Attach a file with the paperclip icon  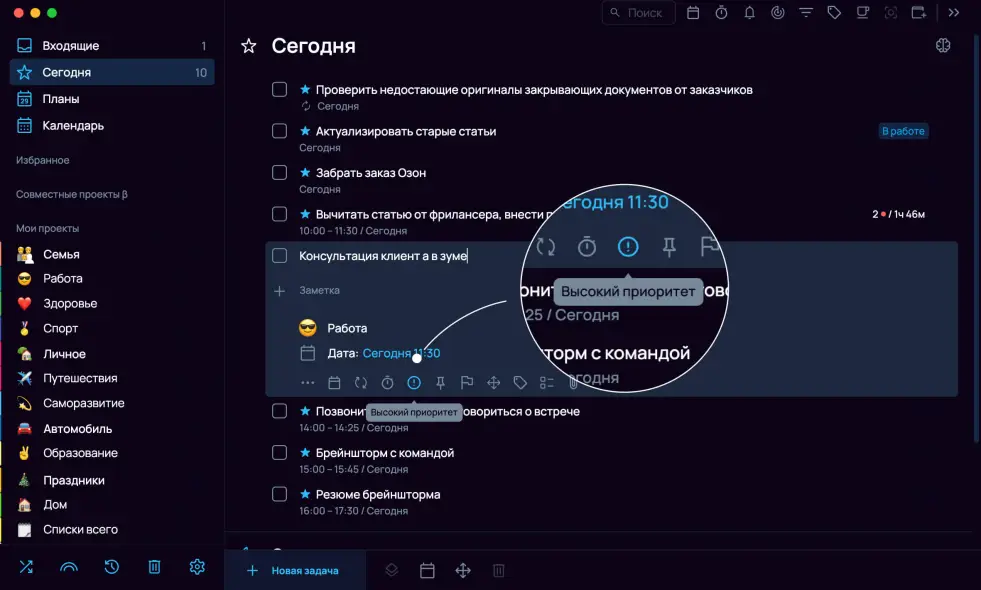(573, 381)
